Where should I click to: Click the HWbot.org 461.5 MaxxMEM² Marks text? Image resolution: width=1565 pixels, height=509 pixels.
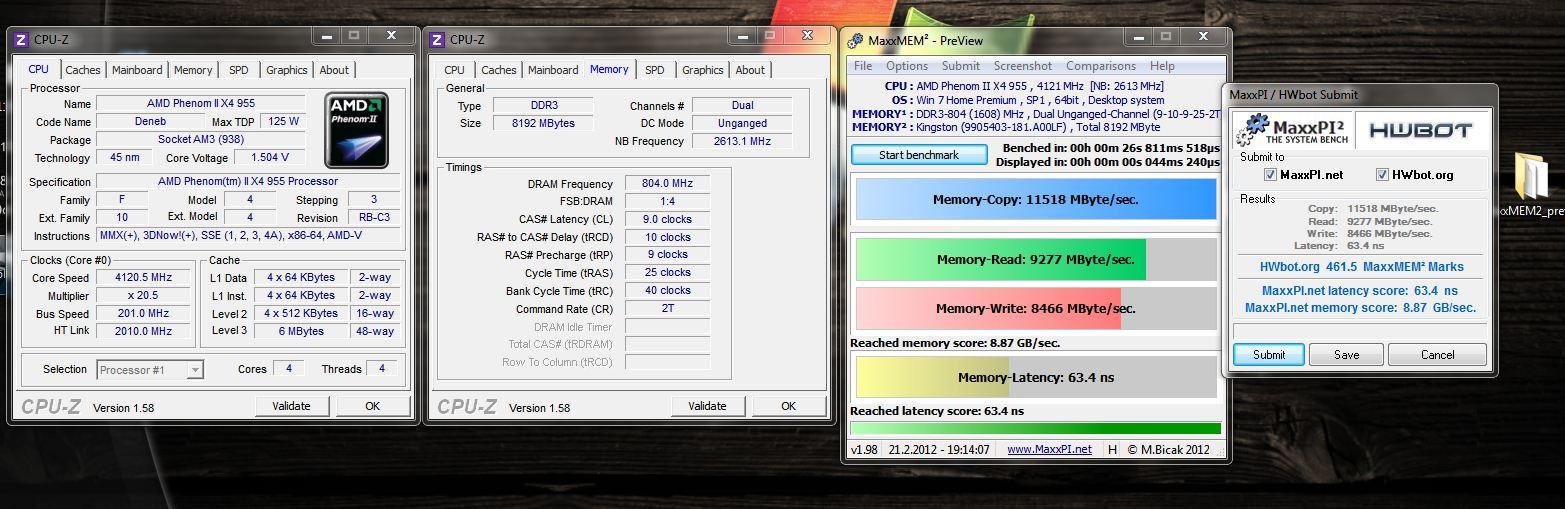click(1361, 266)
